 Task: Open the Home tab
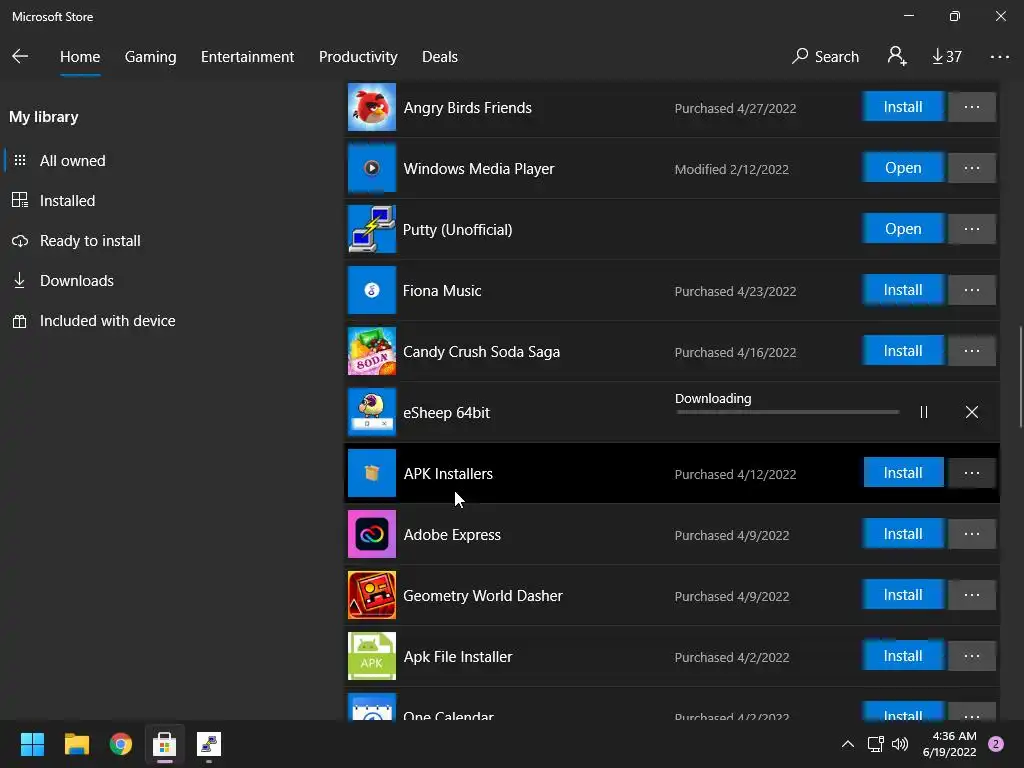[x=80, y=57]
